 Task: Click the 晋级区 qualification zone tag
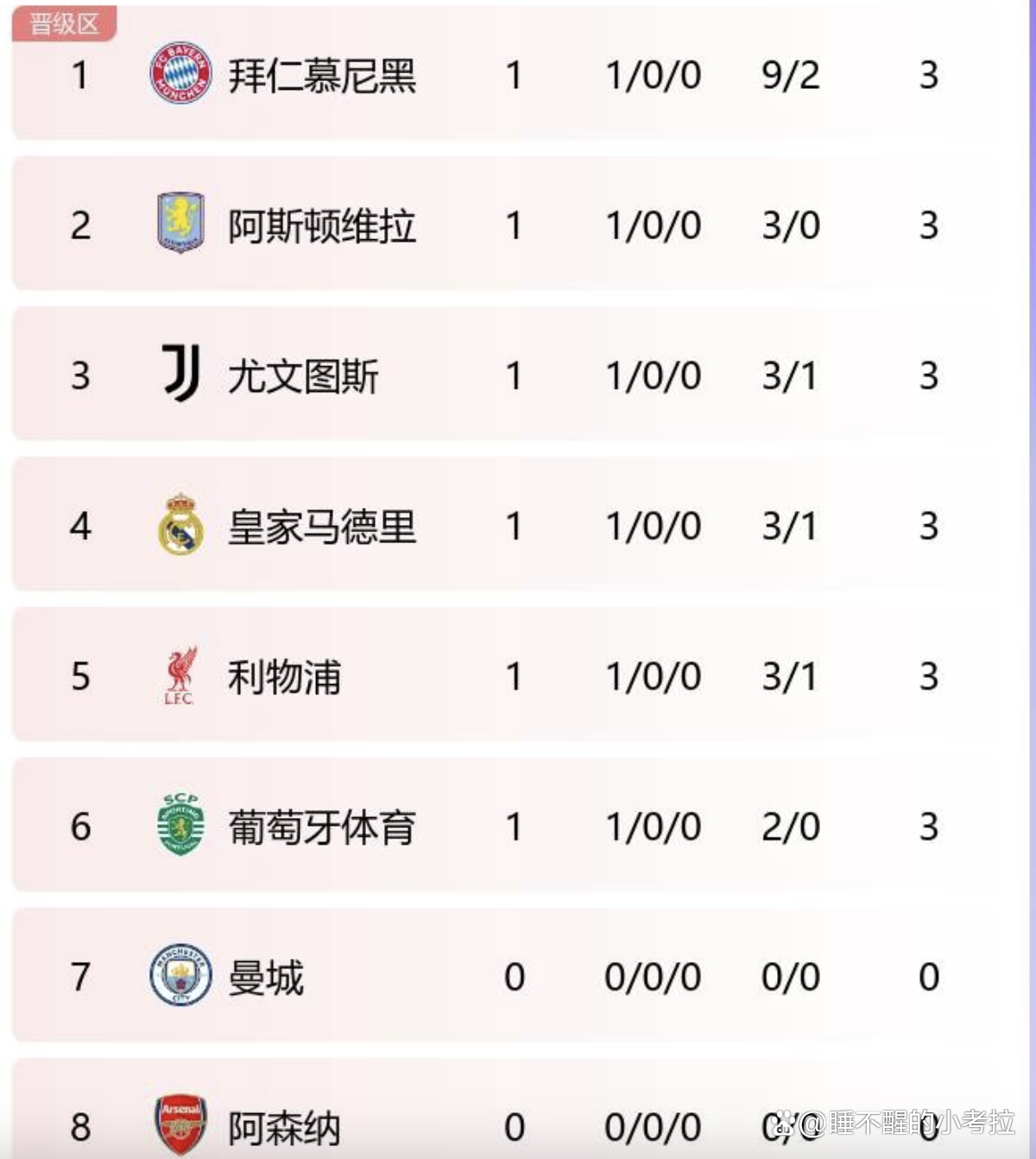pyautogui.click(x=64, y=24)
